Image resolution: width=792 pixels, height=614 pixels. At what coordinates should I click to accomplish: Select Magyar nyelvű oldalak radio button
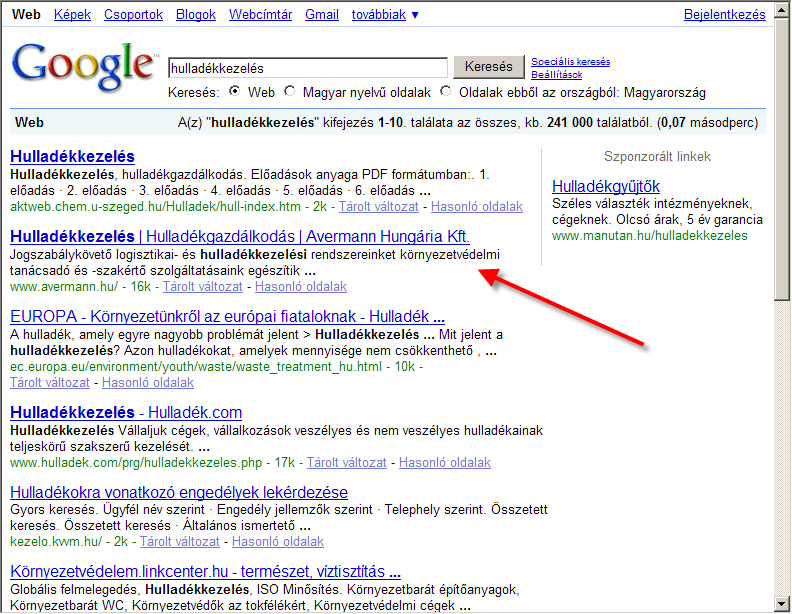click(x=289, y=91)
